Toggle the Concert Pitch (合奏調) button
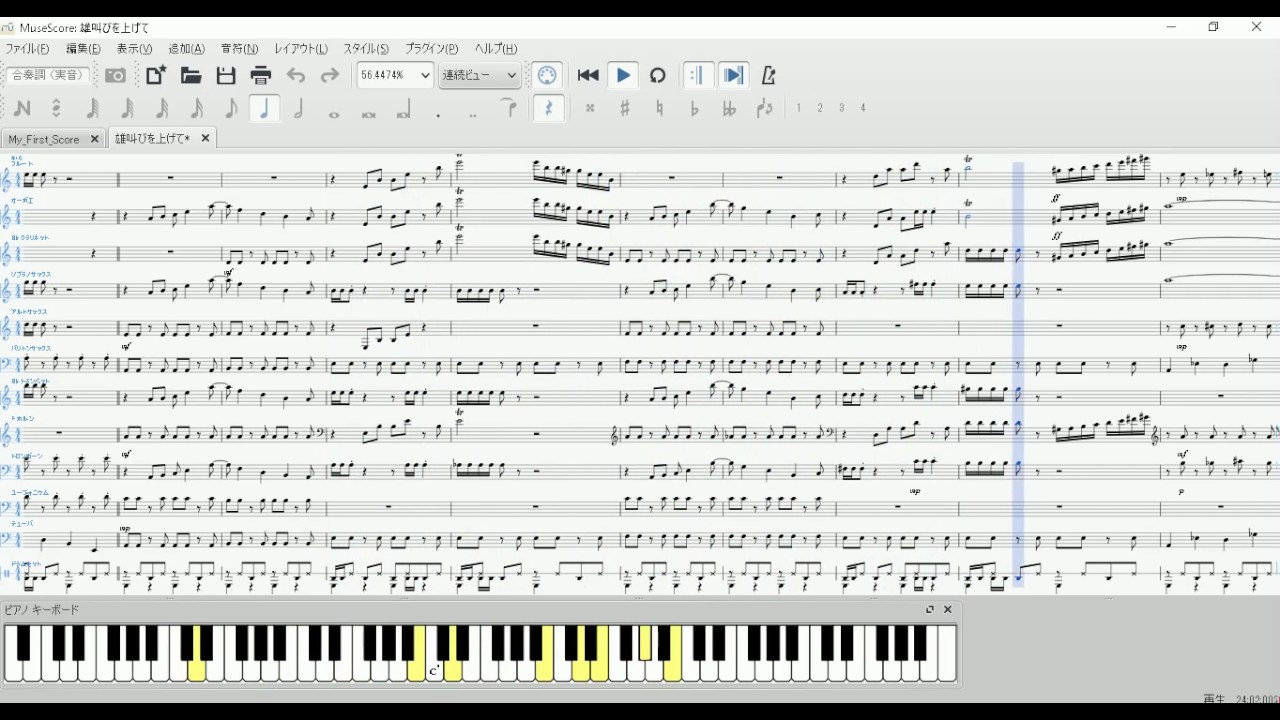This screenshot has height=720, width=1280. (x=47, y=75)
